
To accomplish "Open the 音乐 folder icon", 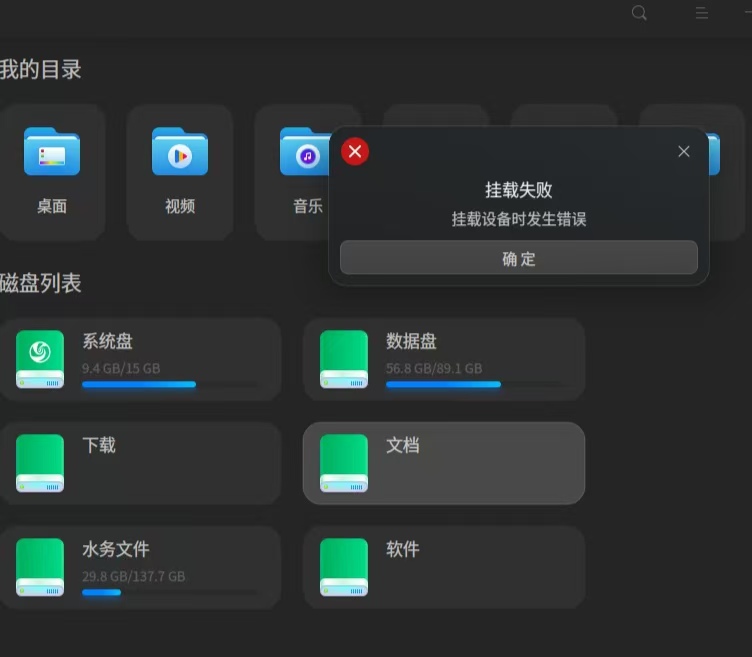I will tap(305, 152).
